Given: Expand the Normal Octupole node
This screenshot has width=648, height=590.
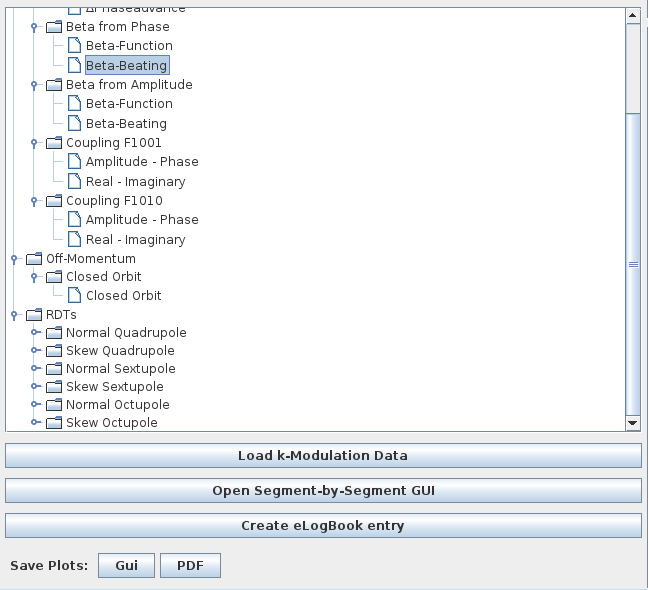Looking at the screenshot, I should click(36, 404).
